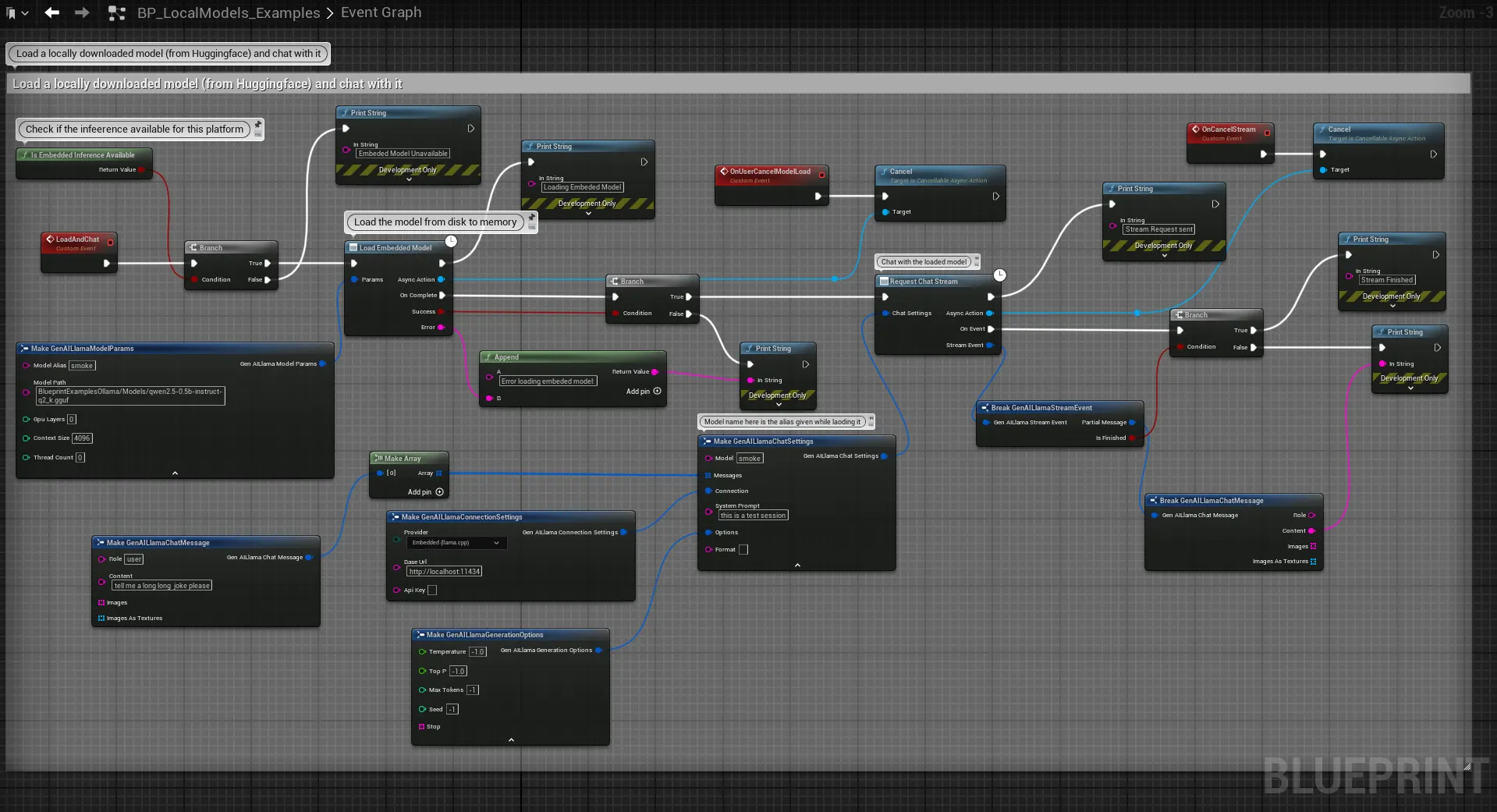Select the Request Chat Stream node title

point(924,282)
